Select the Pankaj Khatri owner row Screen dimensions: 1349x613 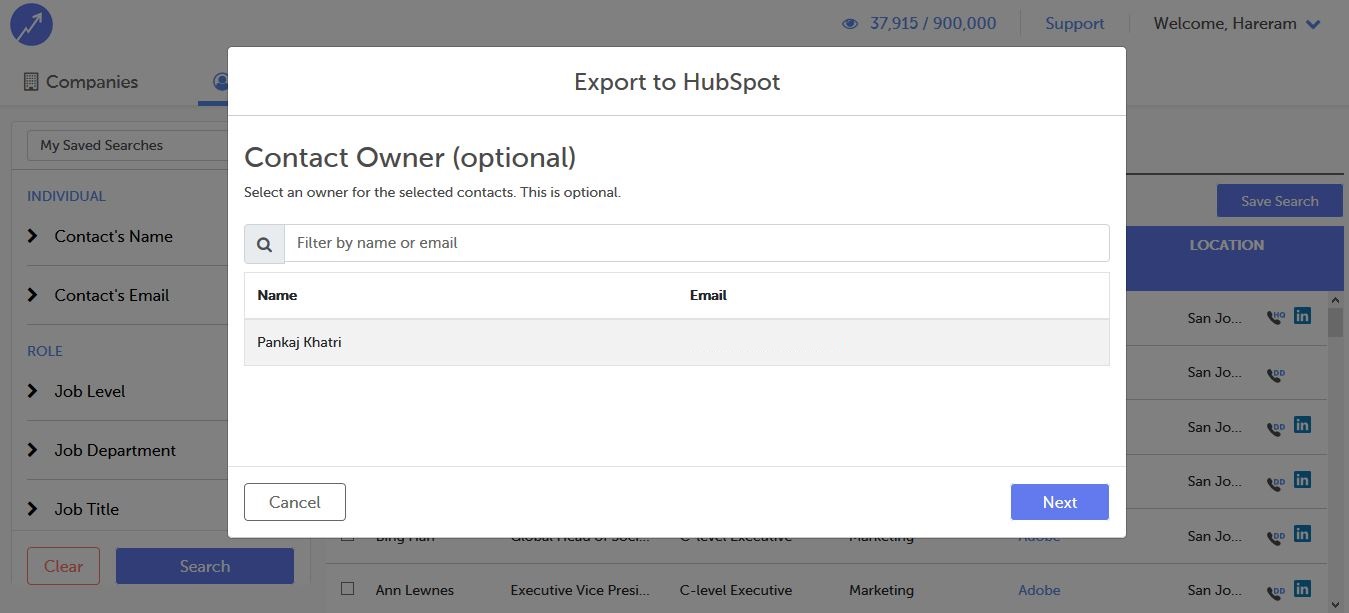677,342
